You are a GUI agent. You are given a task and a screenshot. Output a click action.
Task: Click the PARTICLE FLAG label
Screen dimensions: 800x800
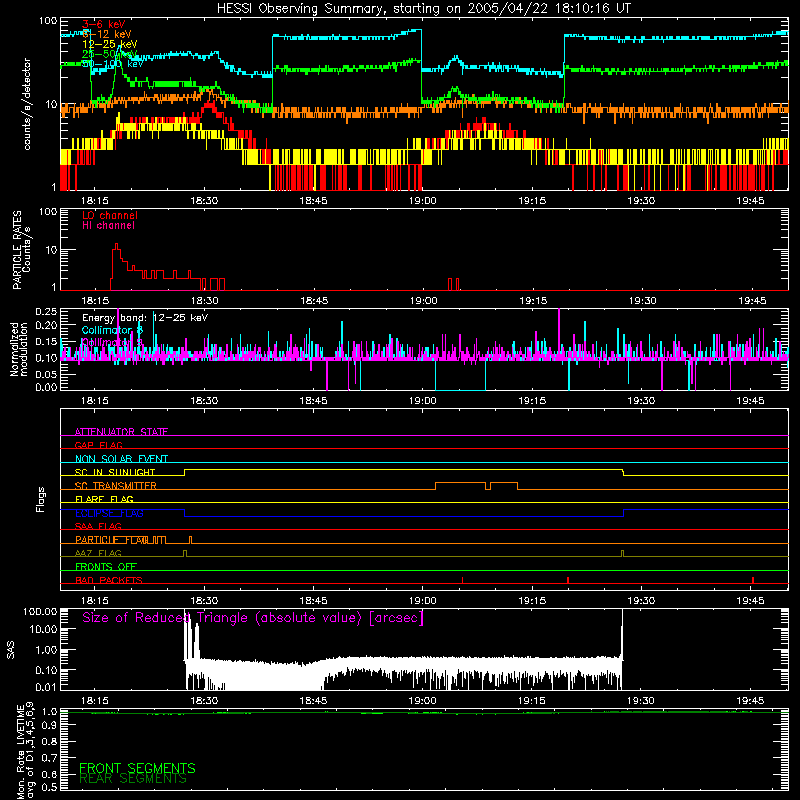pos(111,540)
